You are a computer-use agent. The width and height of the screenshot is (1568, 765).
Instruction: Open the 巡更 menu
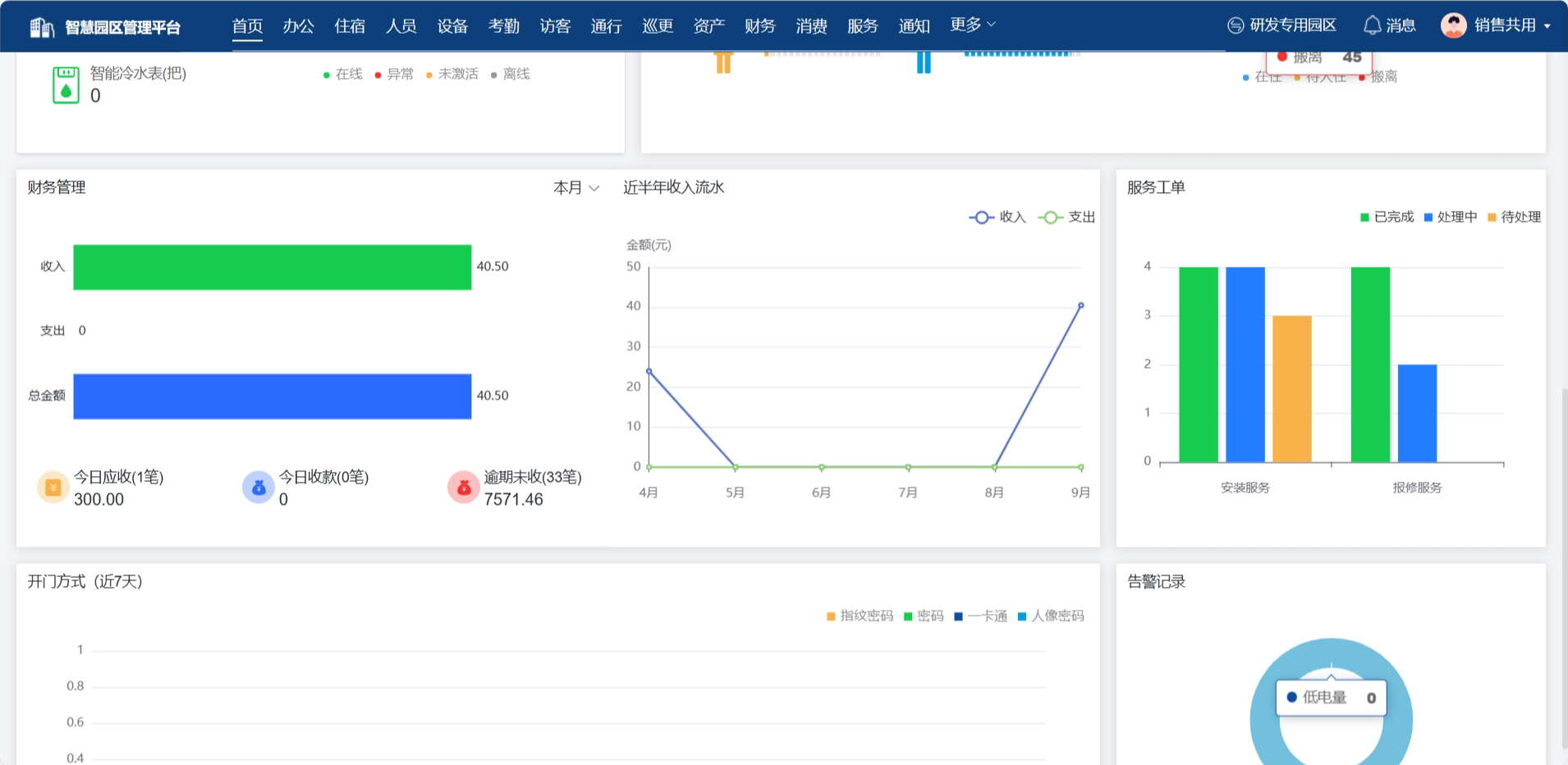[x=658, y=26]
